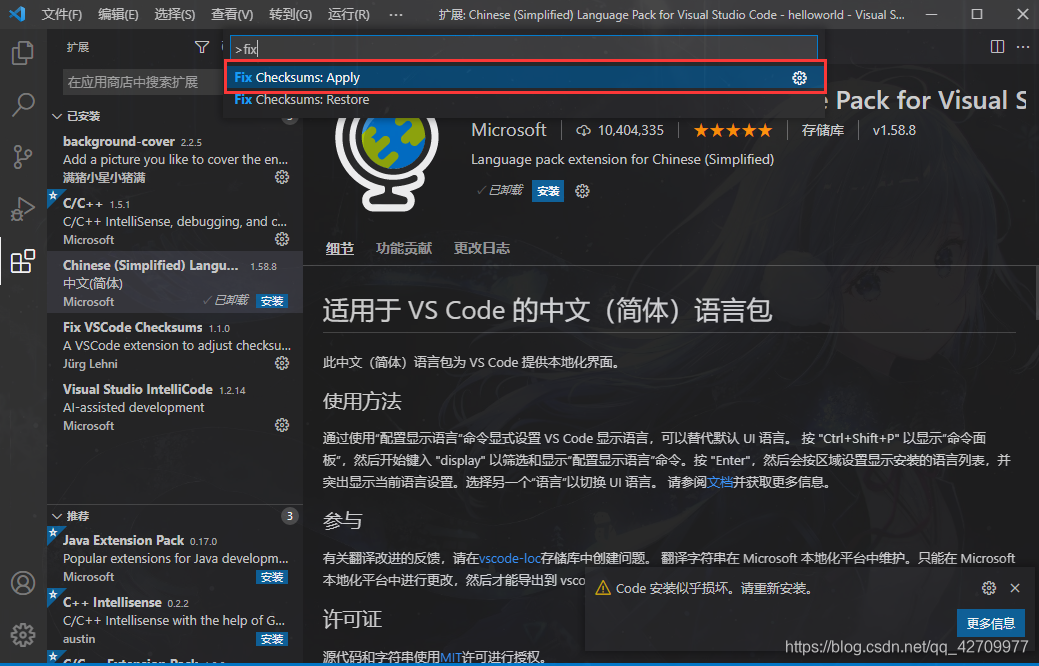This screenshot has height=666, width=1039.
Task: Click the language pack globe icon
Action: 388,161
